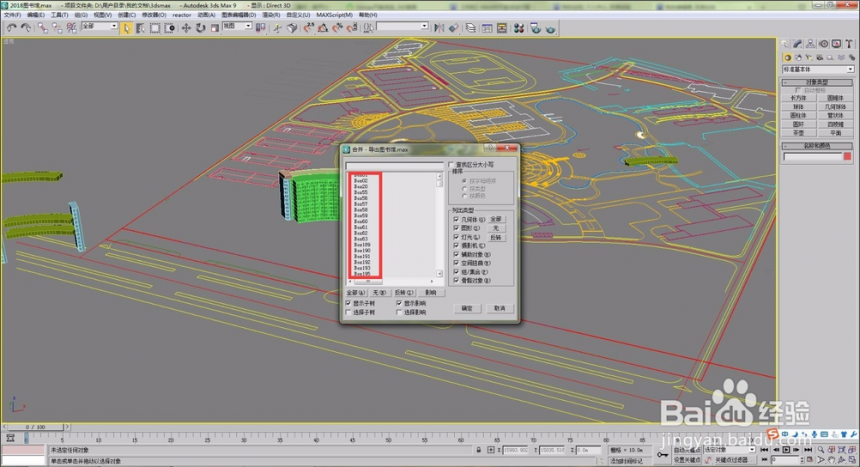This screenshot has width=860, height=467.
Task: Uncheck the 摄影机 list type checkbox
Action: [456, 245]
